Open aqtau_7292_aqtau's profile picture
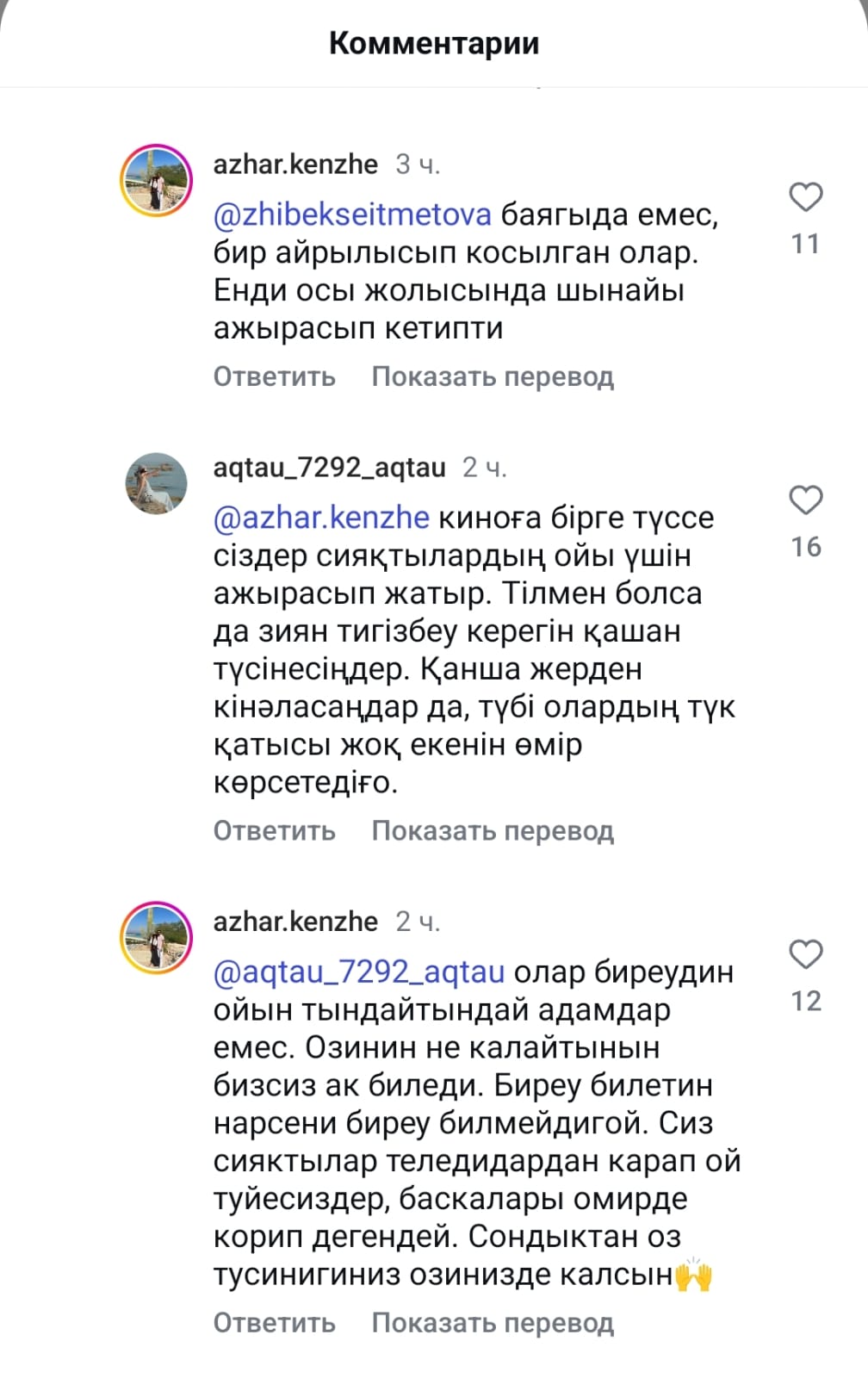Screen dimensions: 868x1378 tap(156, 483)
